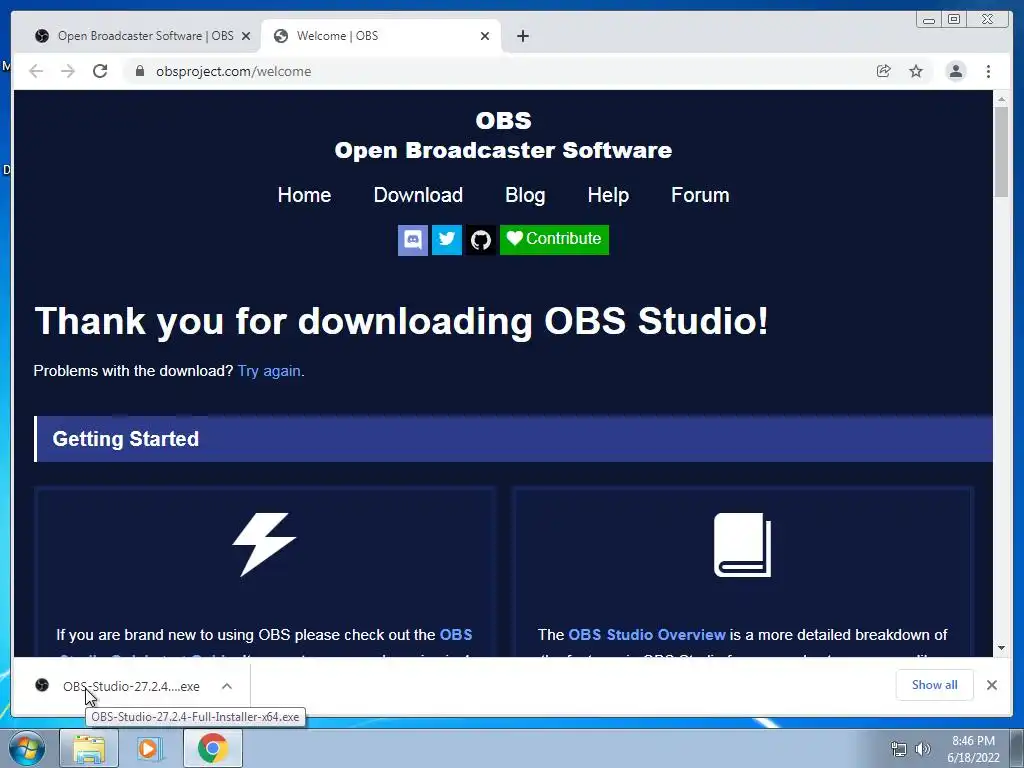Click the Try again download link
Viewport: 1024px width, 768px height.
point(269,371)
